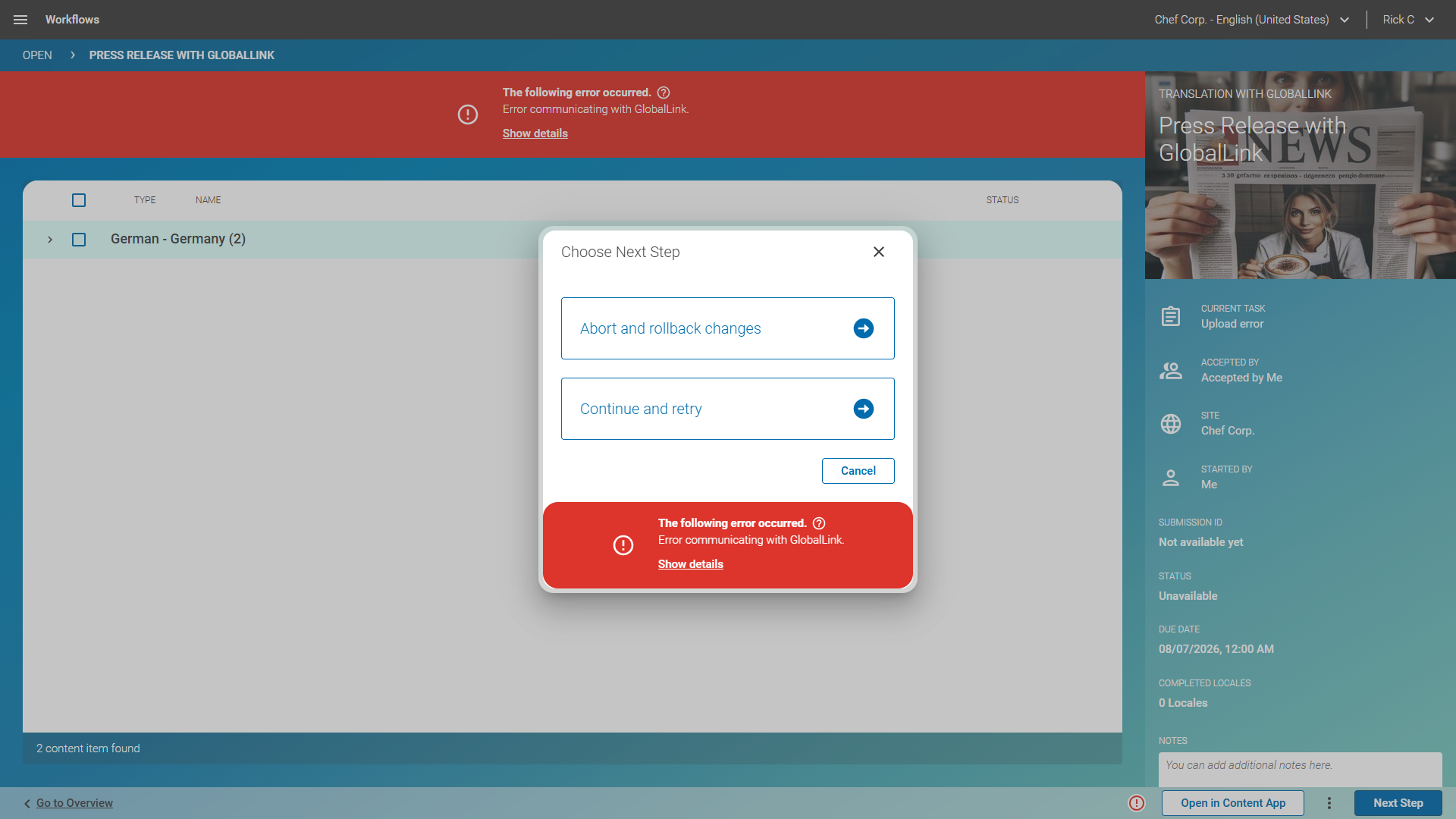Click the back chevron beside Go to Overview
This screenshot has height=819, width=1456.
(x=27, y=804)
